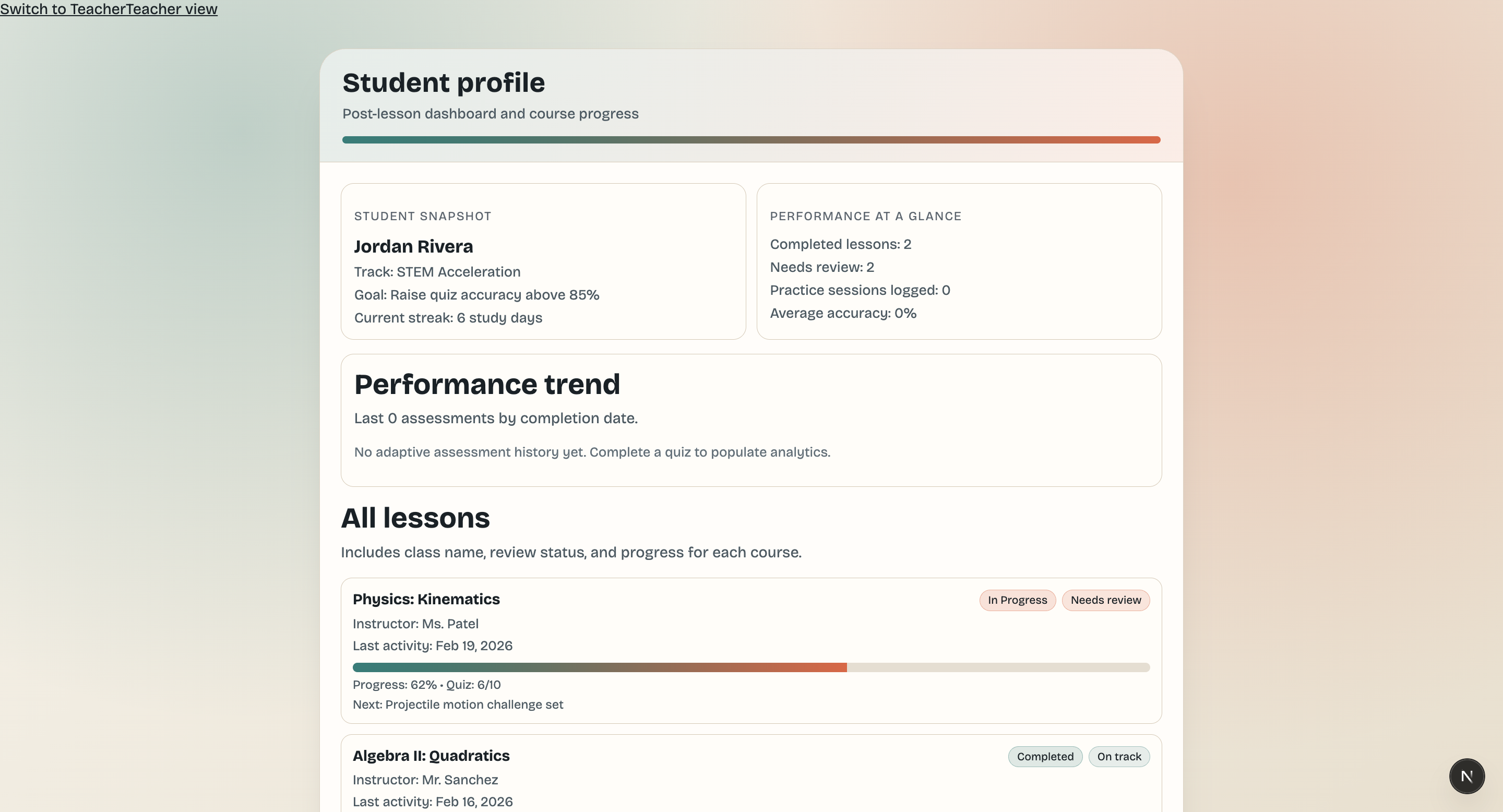Click the Next: Projectile motion challenge set text

pyautogui.click(x=458, y=704)
